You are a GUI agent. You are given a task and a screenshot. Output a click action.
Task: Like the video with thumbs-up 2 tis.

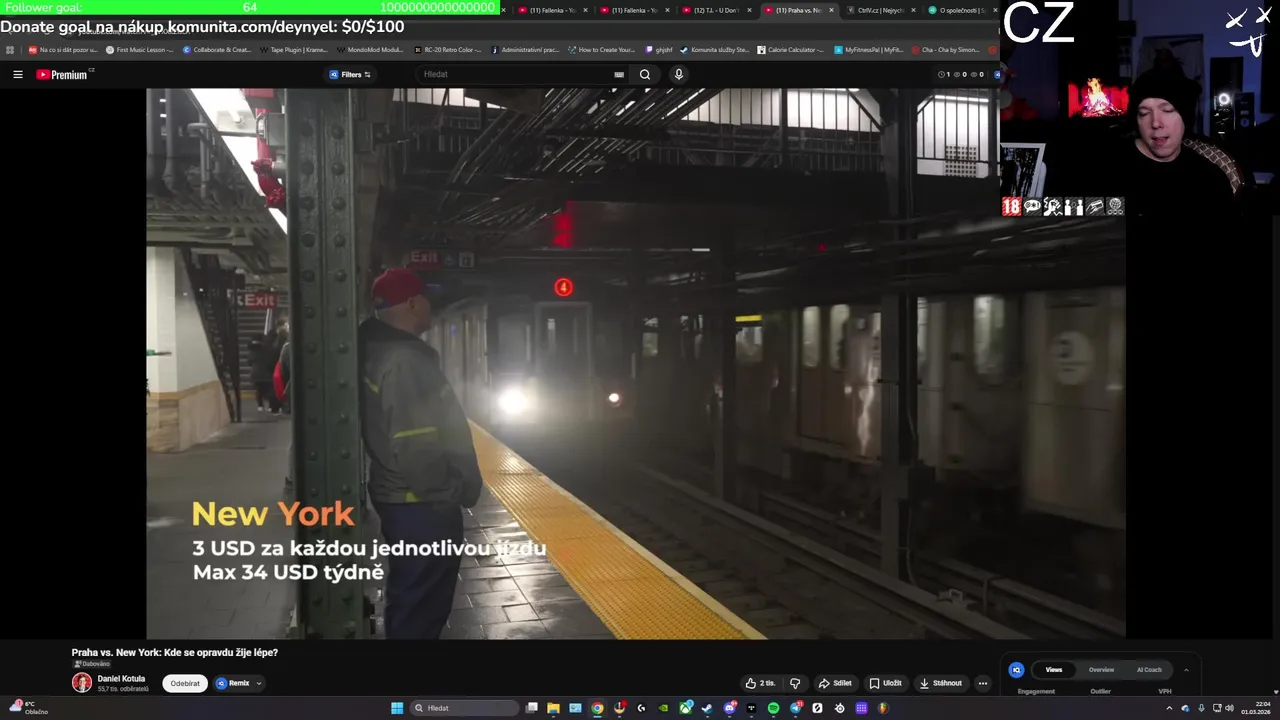click(760, 683)
